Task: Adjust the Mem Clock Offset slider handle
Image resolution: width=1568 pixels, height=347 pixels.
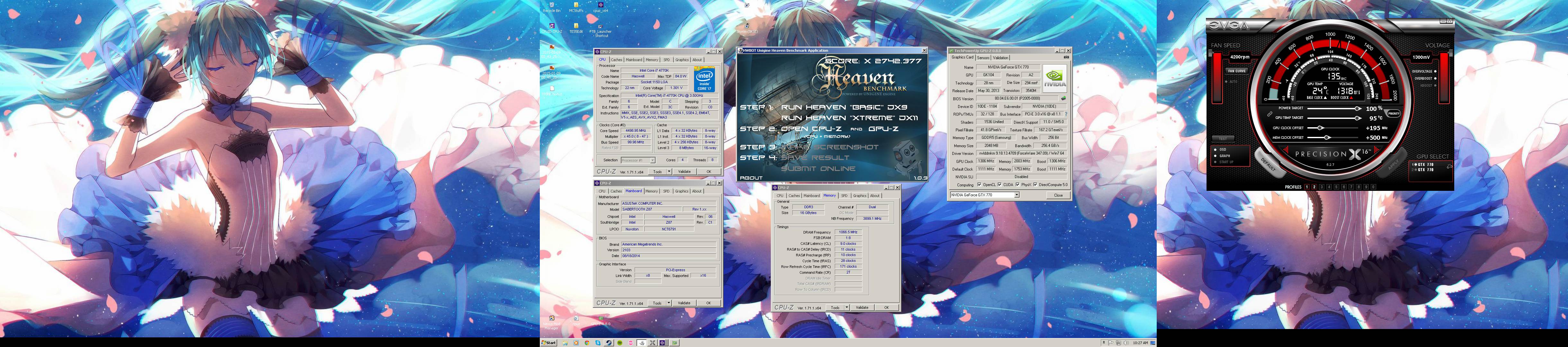Action: coord(1327,138)
